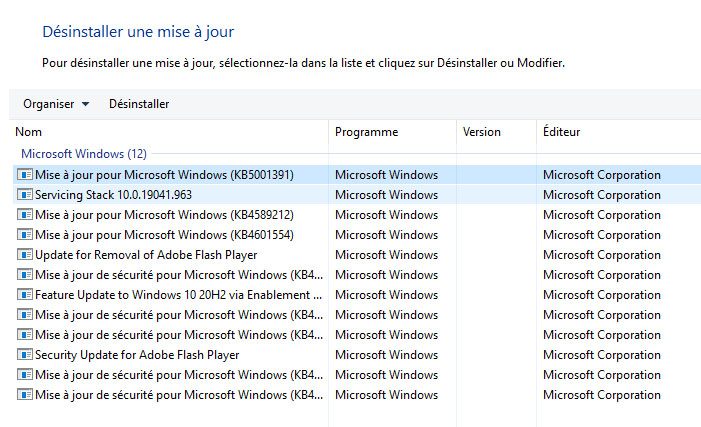Click the icon beside the KB4601554 update

25,234
